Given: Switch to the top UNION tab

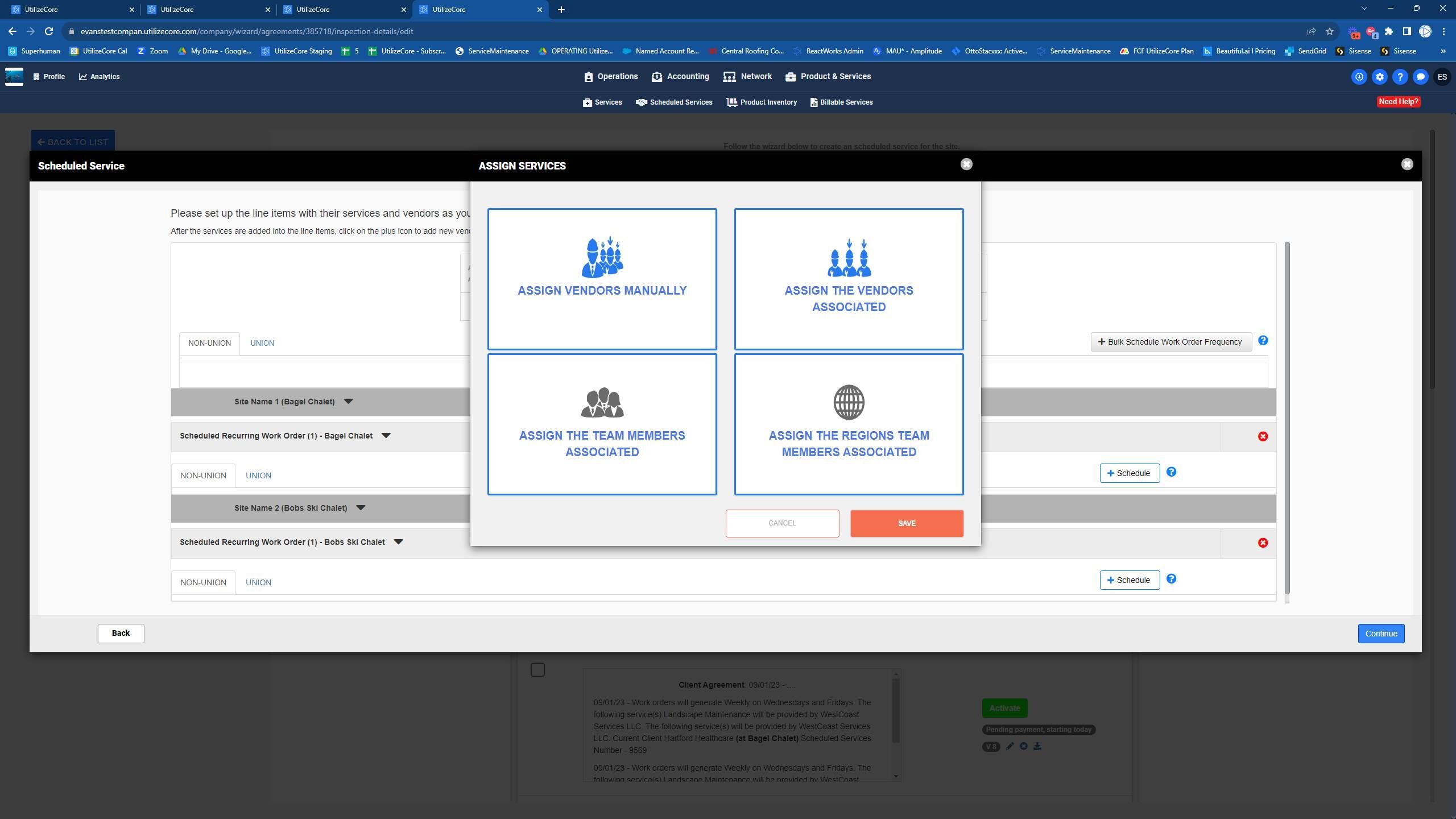Looking at the screenshot, I should pyautogui.click(x=262, y=343).
